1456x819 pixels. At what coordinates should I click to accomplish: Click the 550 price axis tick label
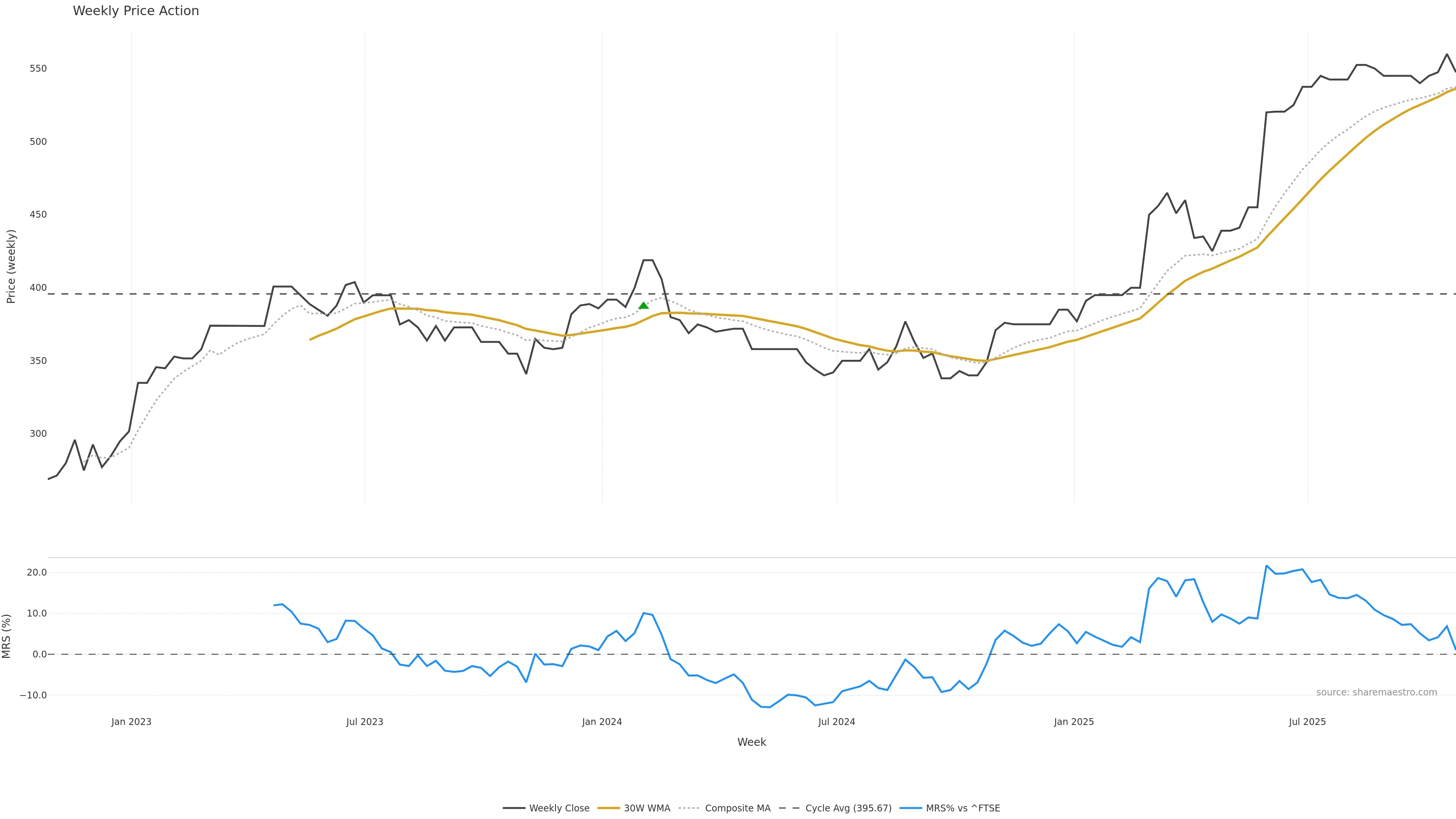point(38,68)
